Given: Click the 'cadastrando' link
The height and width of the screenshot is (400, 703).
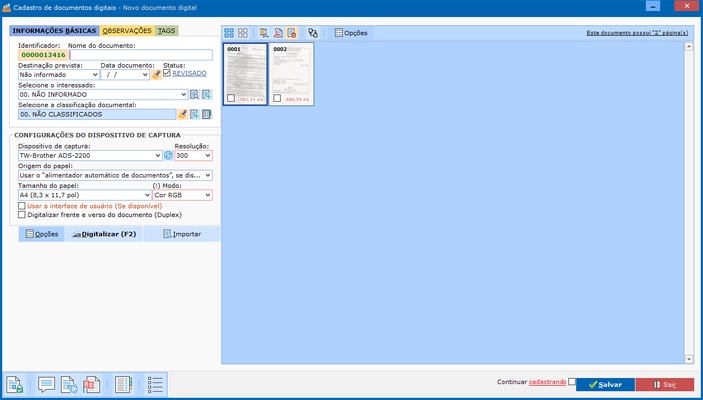Looking at the screenshot, I should [547, 382].
